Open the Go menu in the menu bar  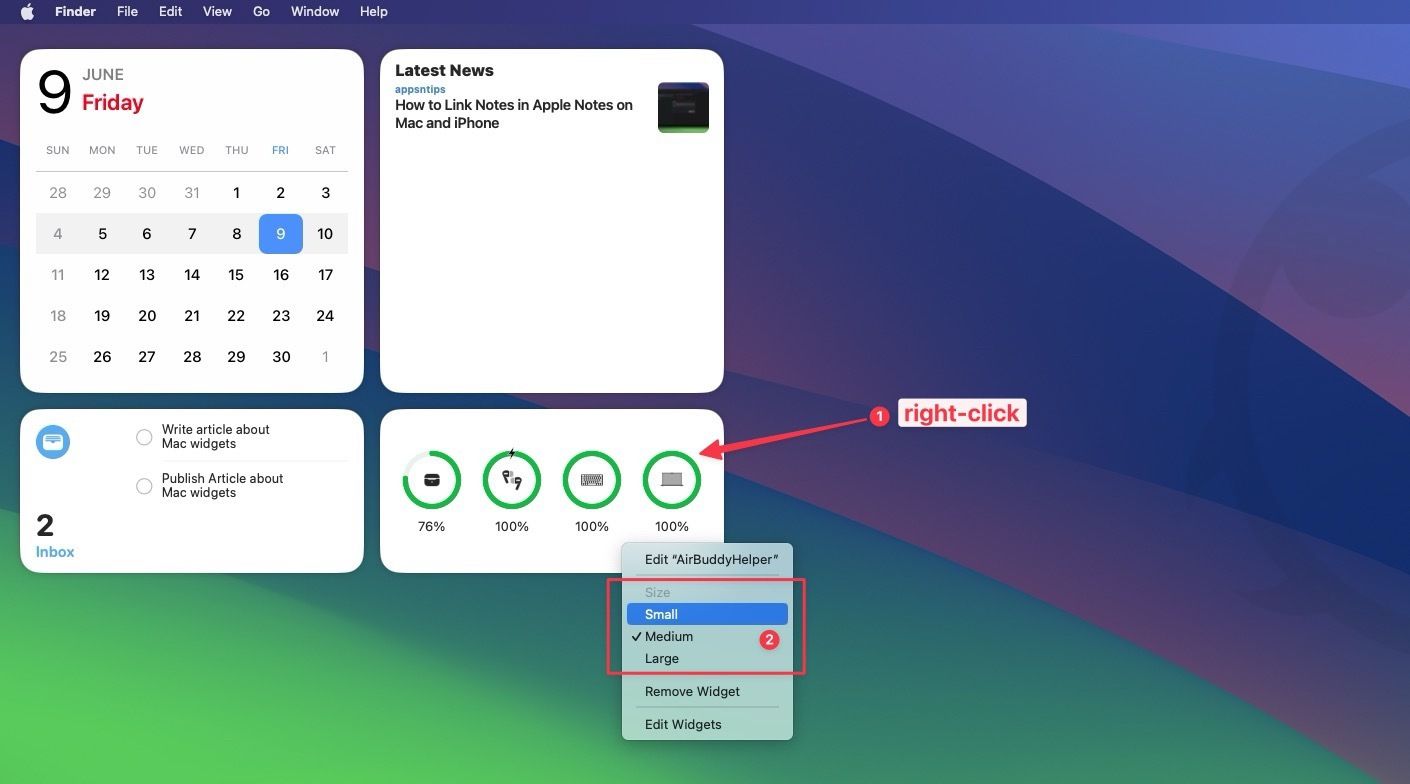[x=261, y=11]
